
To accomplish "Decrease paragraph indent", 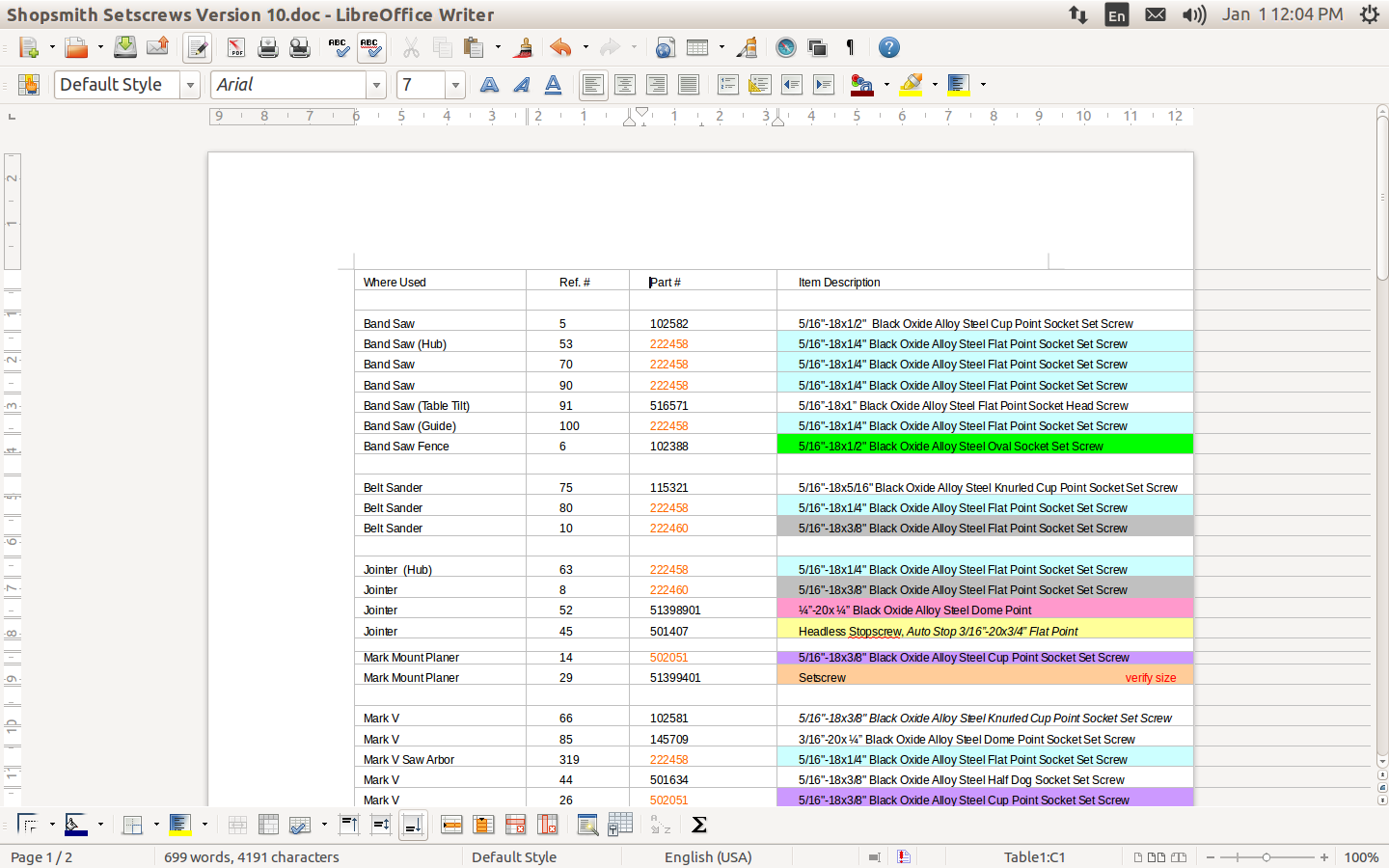I will click(x=792, y=85).
